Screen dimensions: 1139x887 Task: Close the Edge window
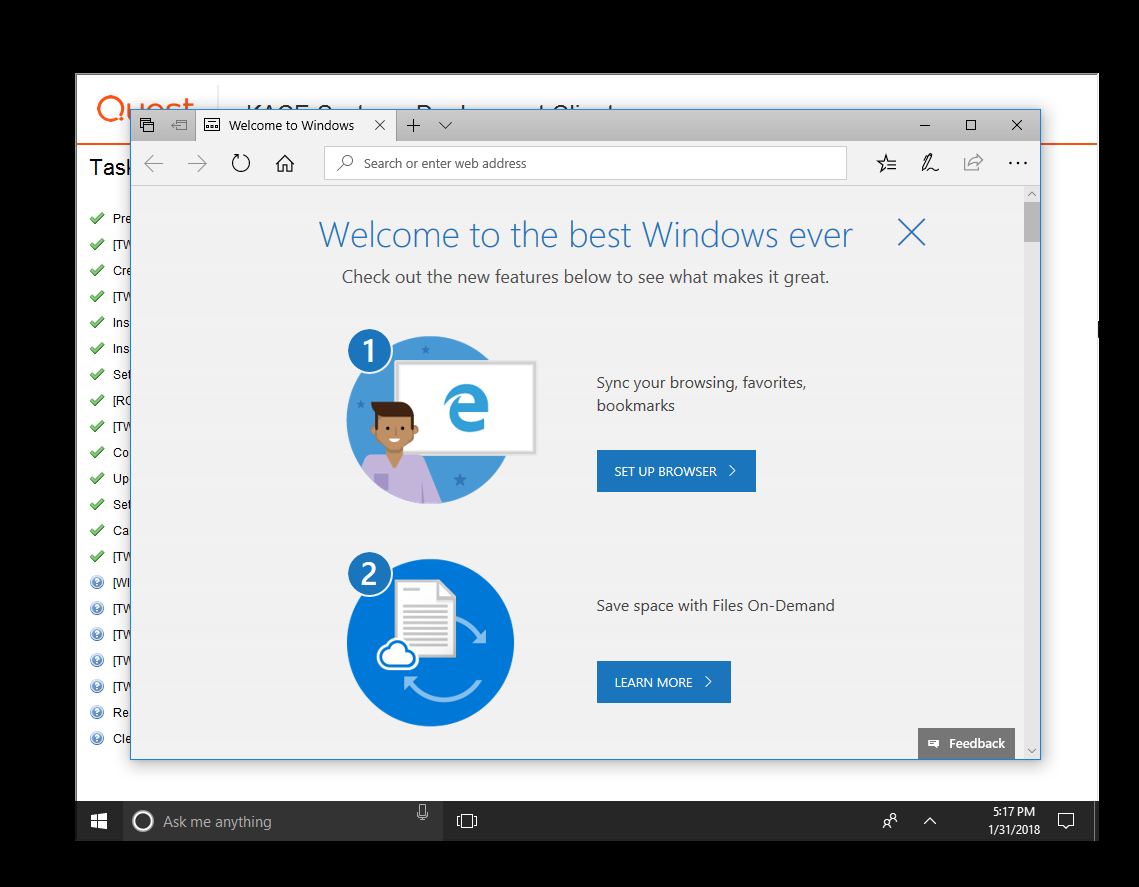(x=1017, y=125)
